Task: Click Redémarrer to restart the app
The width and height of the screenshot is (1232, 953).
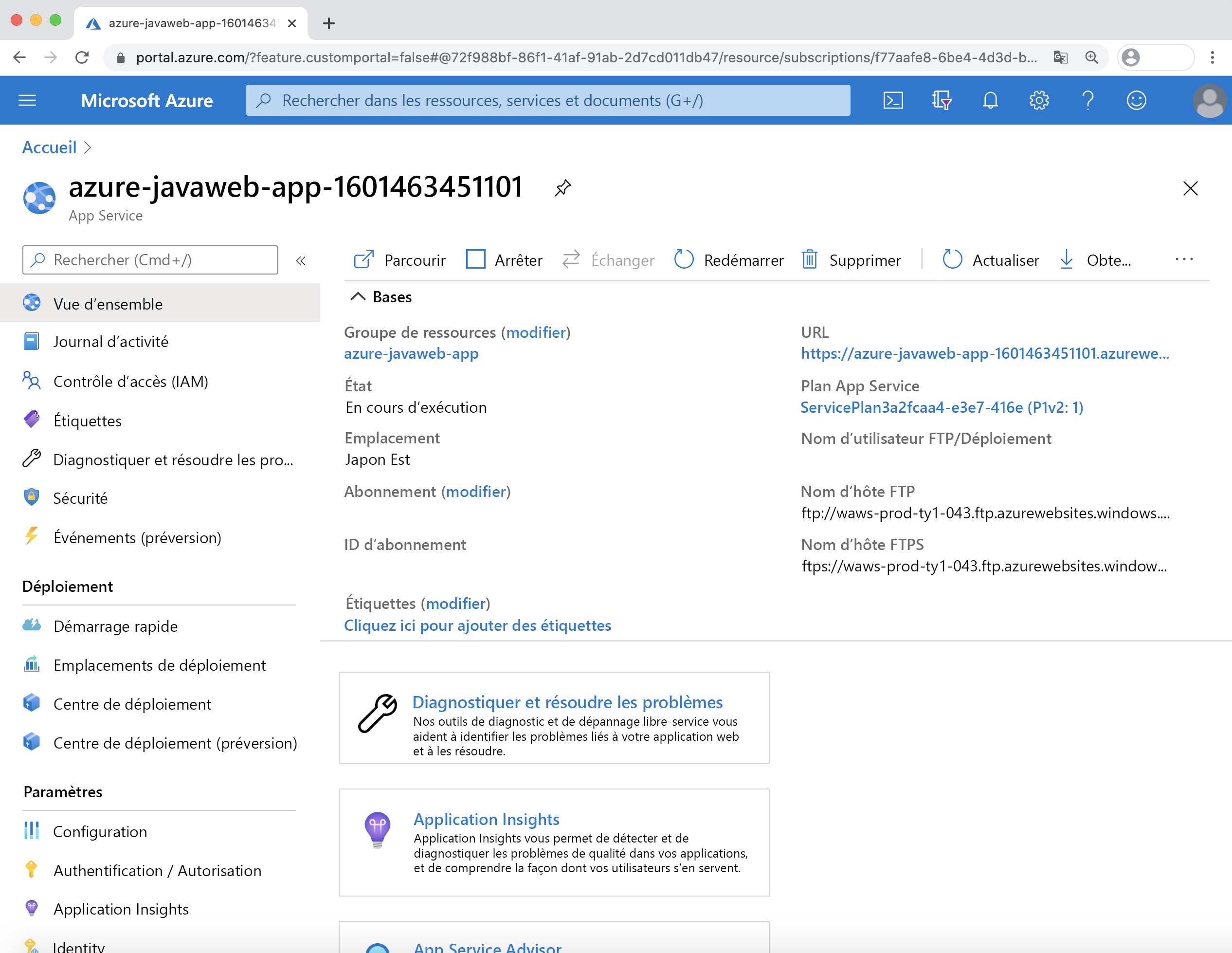Action: [x=729, y=260]
